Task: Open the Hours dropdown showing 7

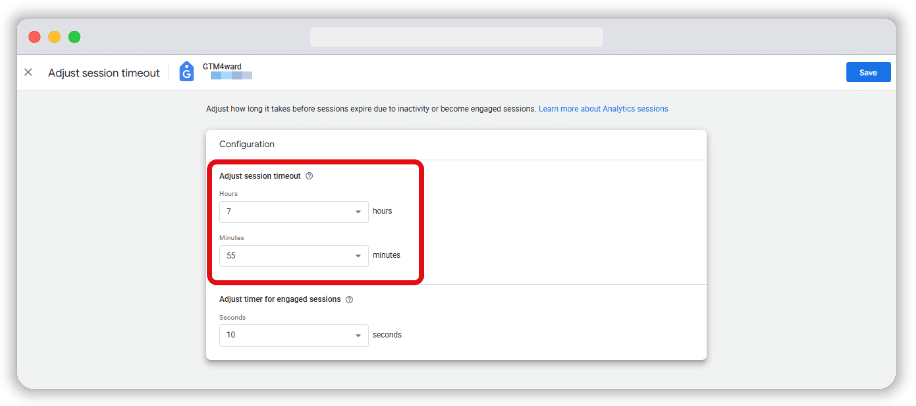Action: tap(294, 211)
